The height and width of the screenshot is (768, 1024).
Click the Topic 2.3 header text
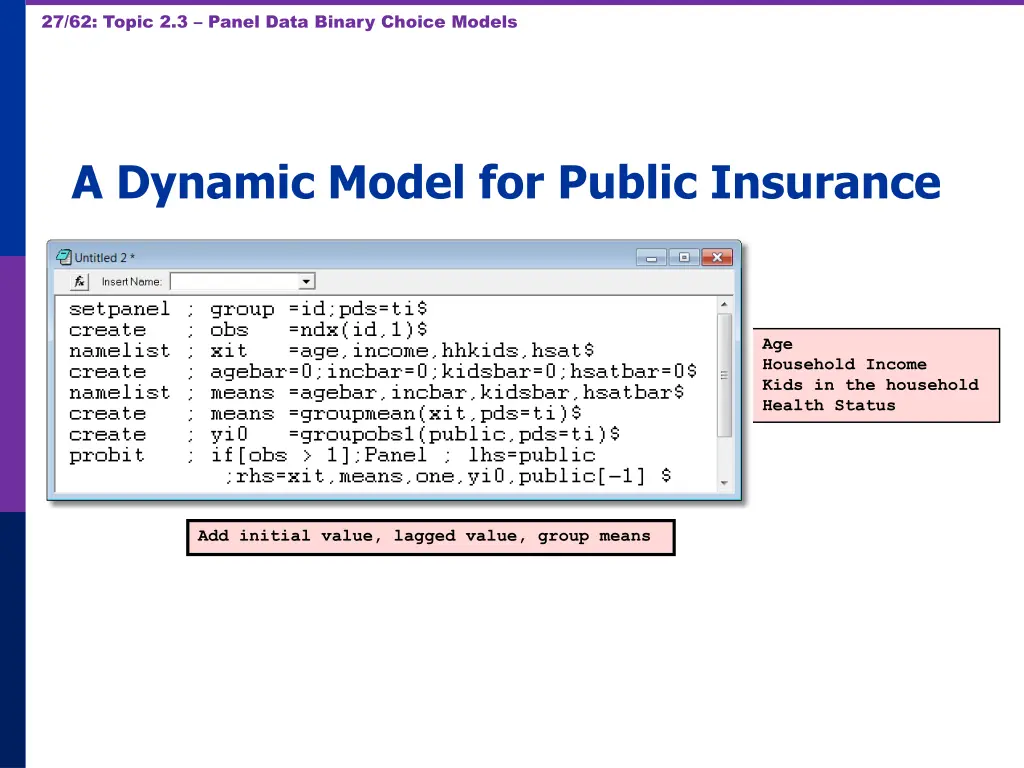(280, 21)
